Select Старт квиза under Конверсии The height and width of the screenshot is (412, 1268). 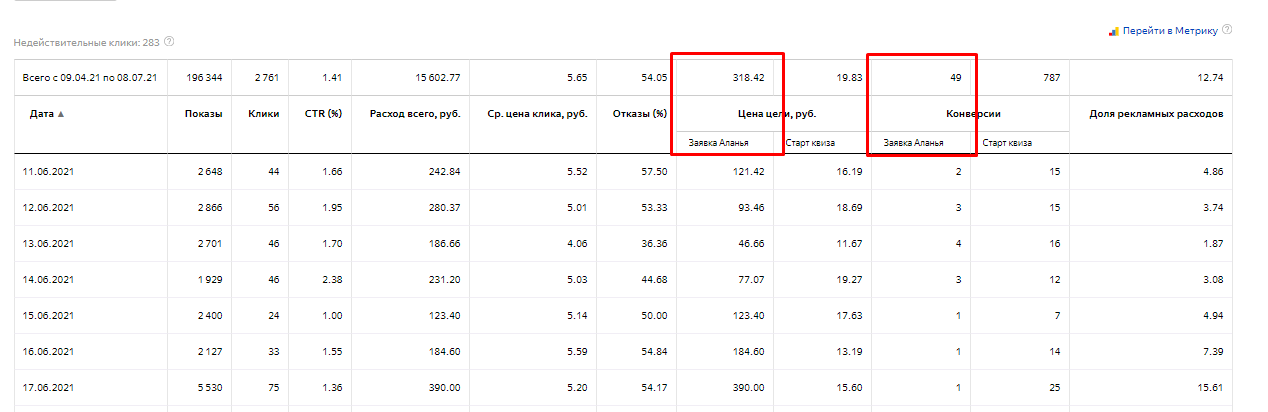tap(1007, 143)
